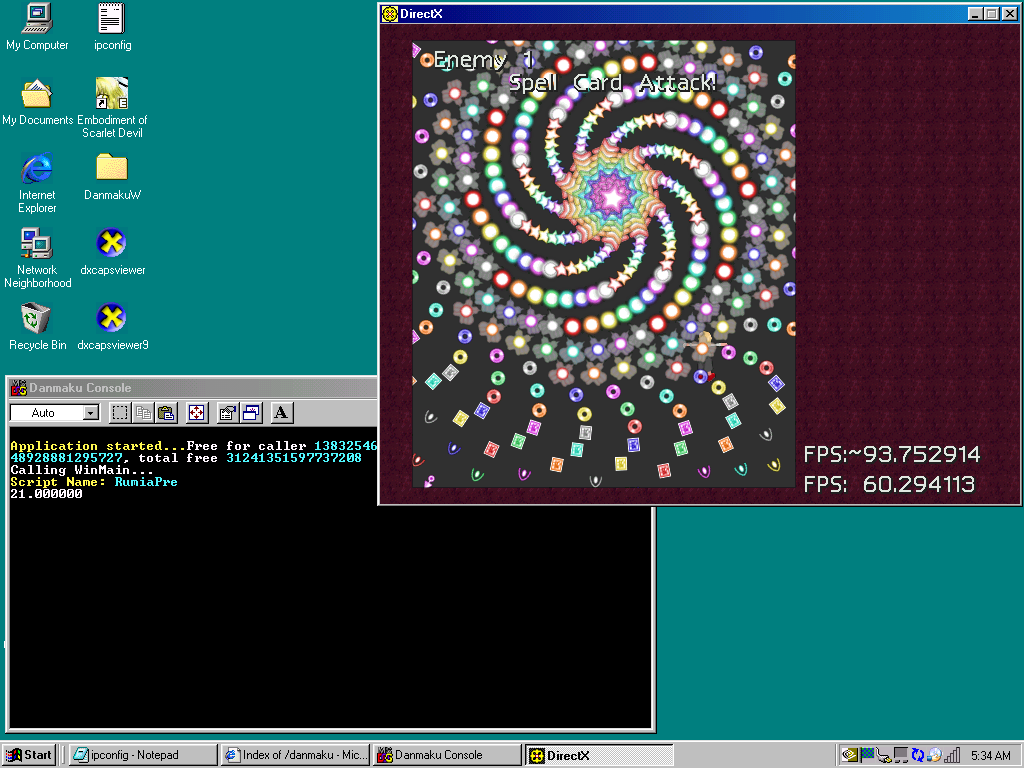Click the Danmaku Console title bar icon
The image size is (1024, 768).
[19, 388]
